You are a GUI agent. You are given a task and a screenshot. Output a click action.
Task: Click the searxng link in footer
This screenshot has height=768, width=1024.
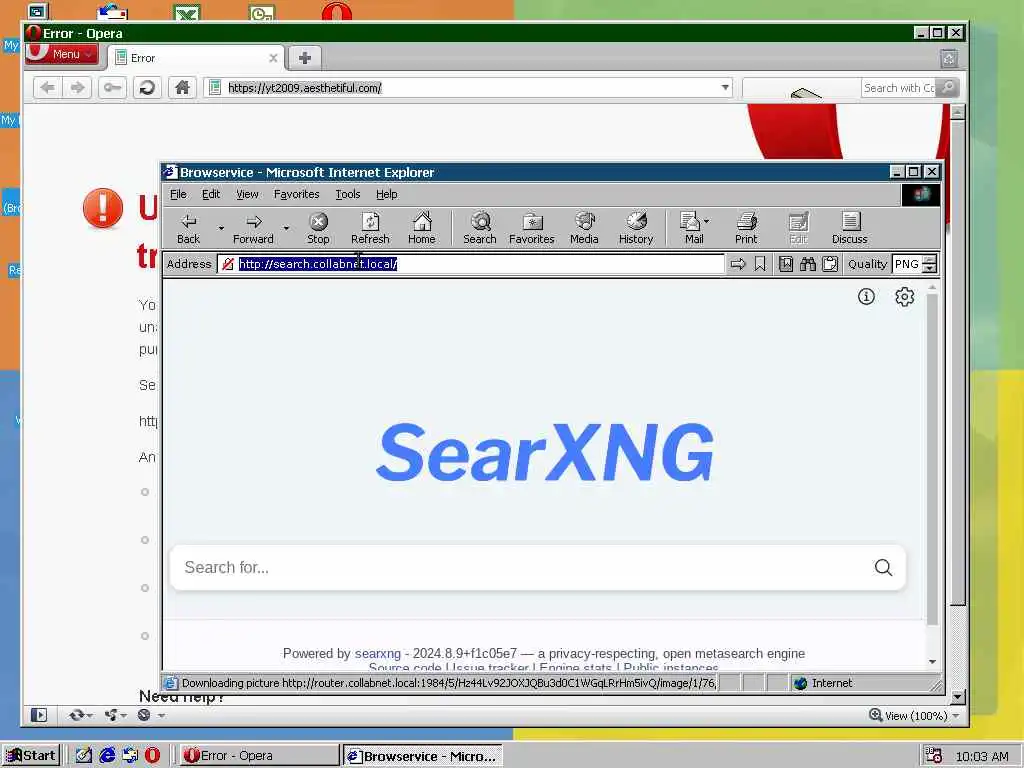coord(377,653)
